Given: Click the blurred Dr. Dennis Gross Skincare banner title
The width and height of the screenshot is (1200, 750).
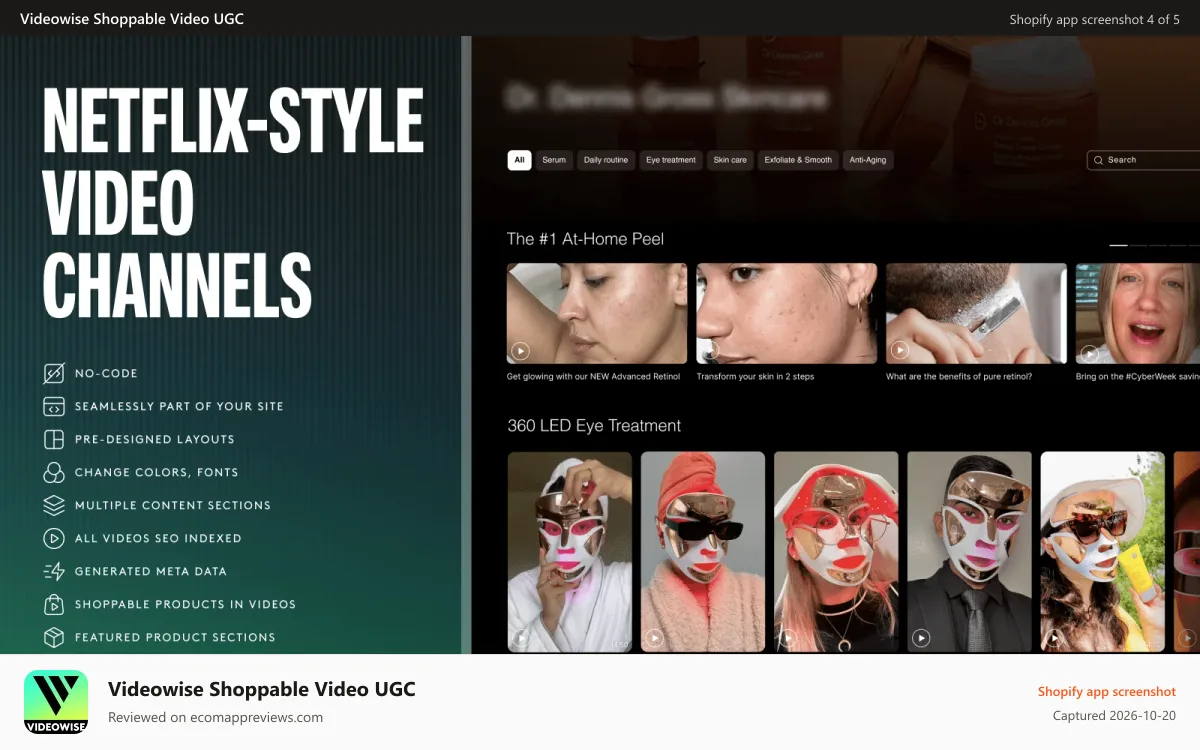Looking at the screenshot, I should [667, 98].
